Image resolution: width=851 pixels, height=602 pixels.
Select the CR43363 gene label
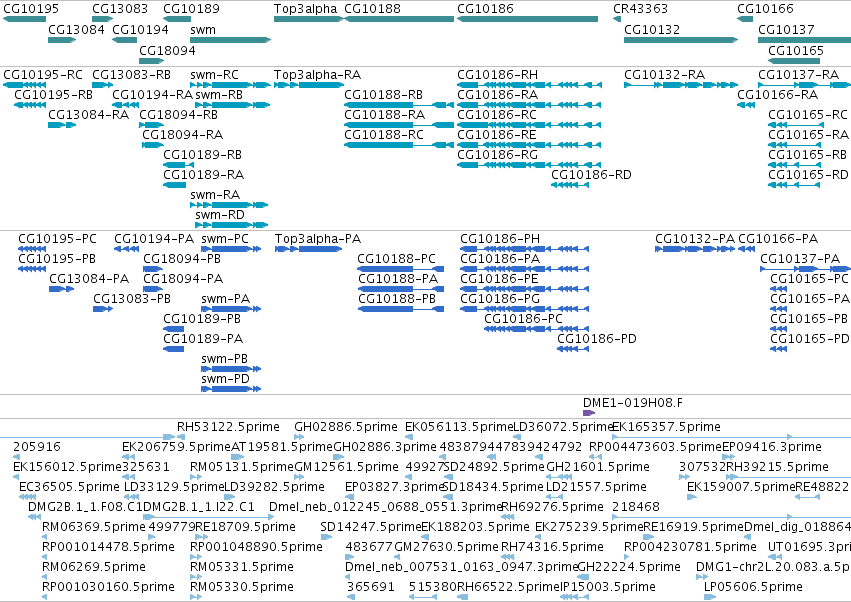coord(640,9)
